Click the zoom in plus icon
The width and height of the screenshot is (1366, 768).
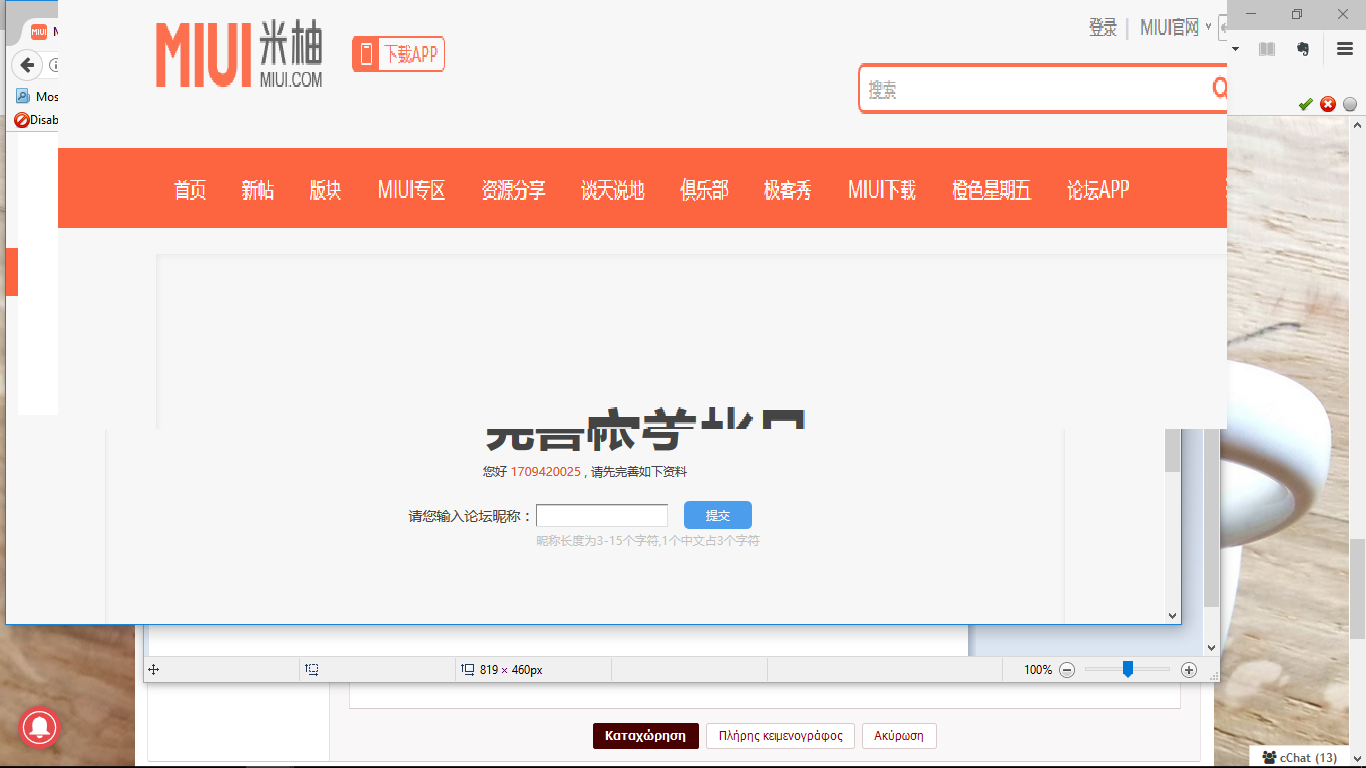point(1189,670)
